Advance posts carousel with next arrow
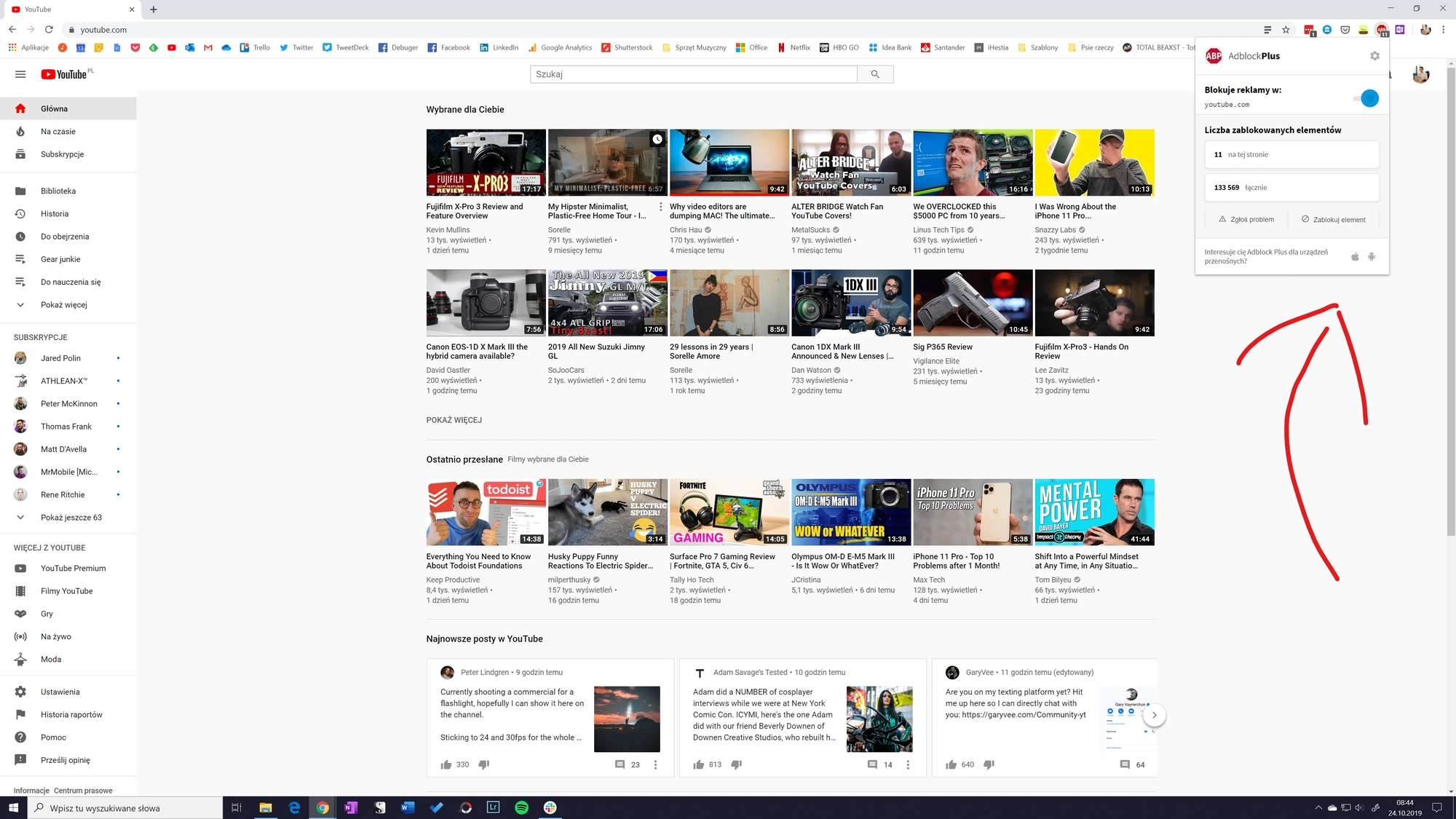 (1154, 715)
